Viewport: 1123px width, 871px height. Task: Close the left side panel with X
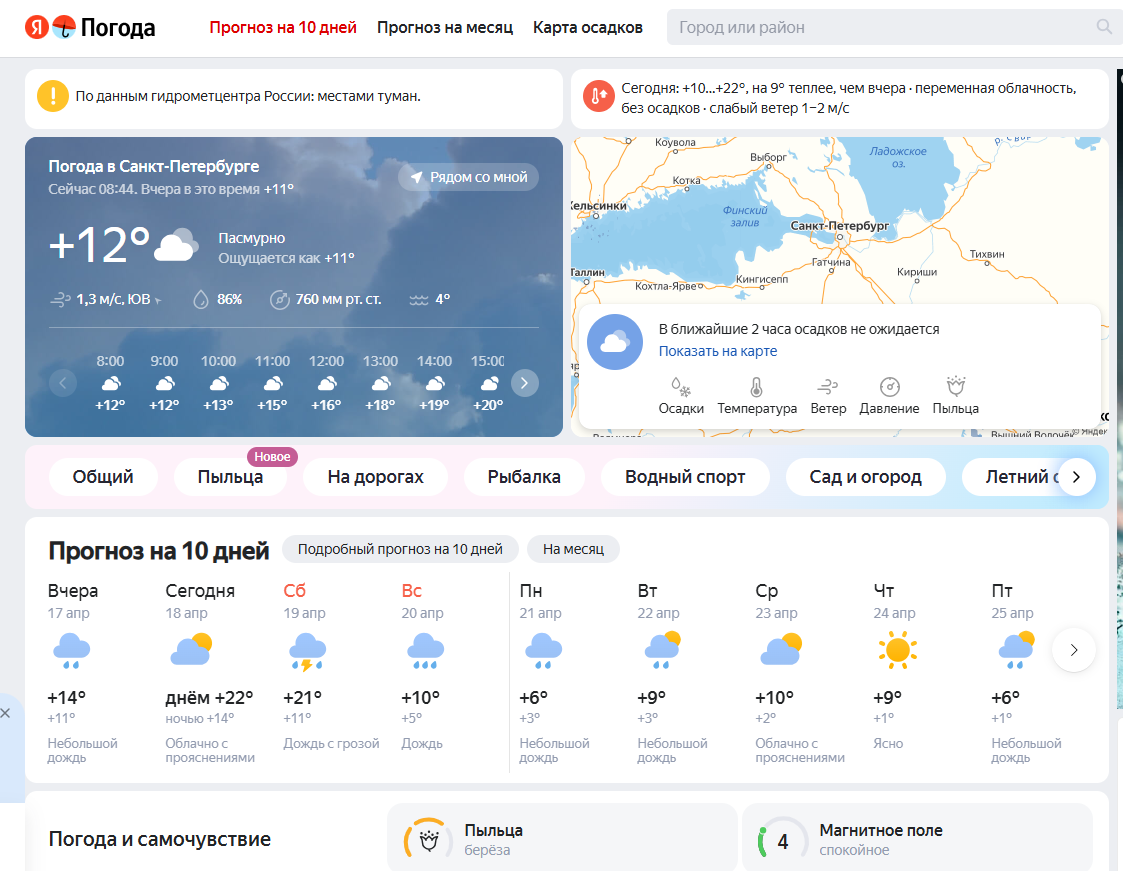tap(6, 713)
